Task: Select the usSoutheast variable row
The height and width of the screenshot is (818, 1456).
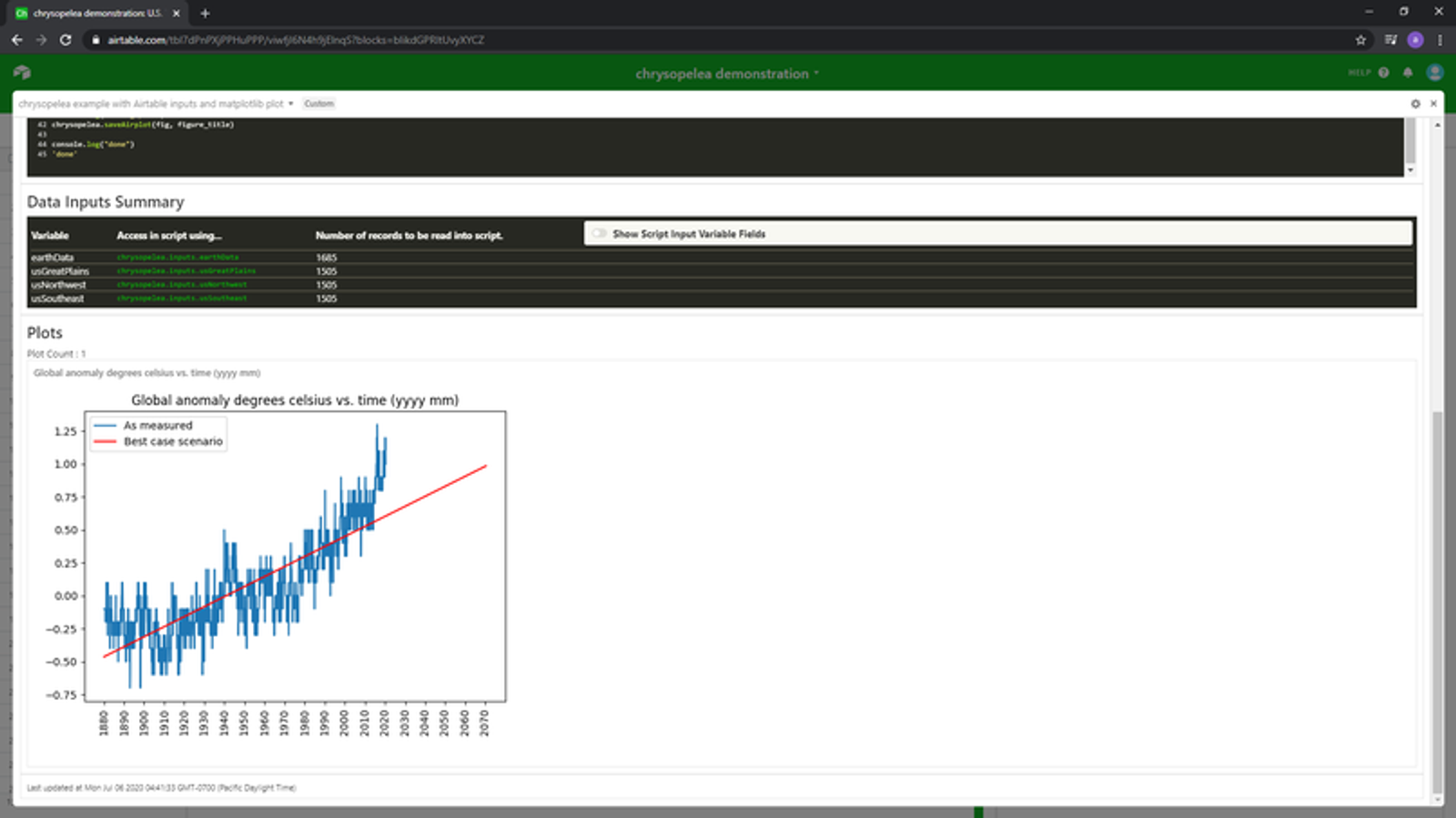Action: click(x=722, y=298)
